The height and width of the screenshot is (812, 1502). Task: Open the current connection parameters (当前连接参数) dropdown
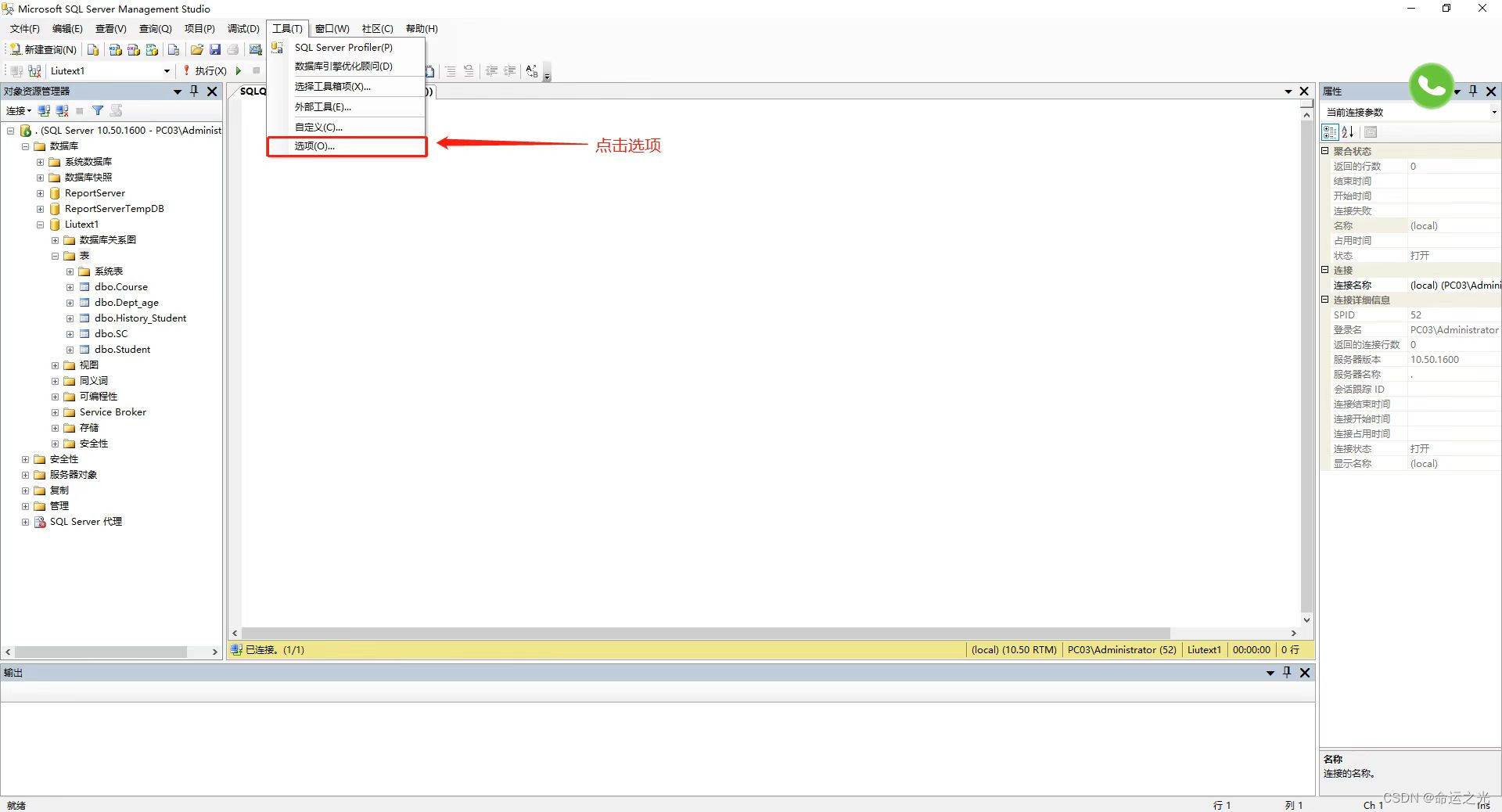click(x=1493, y=113)
